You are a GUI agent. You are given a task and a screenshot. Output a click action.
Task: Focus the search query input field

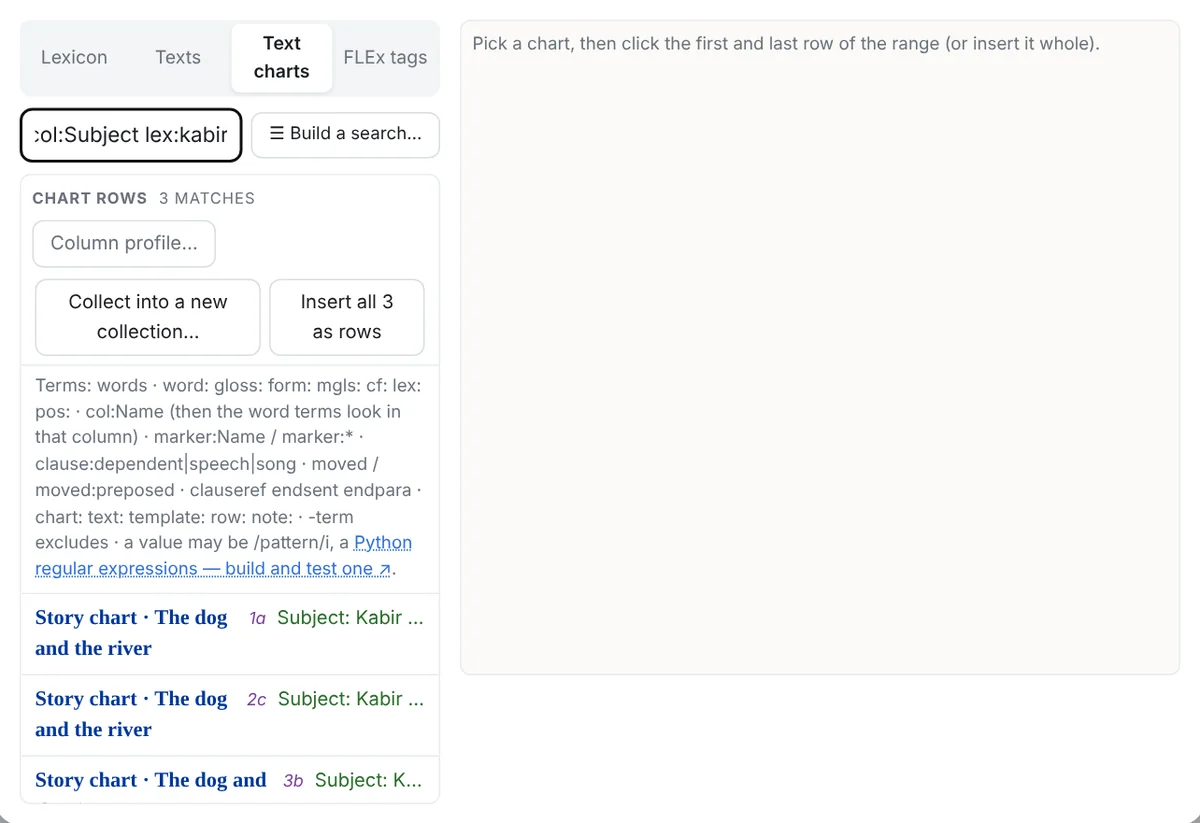pos(131,135)
